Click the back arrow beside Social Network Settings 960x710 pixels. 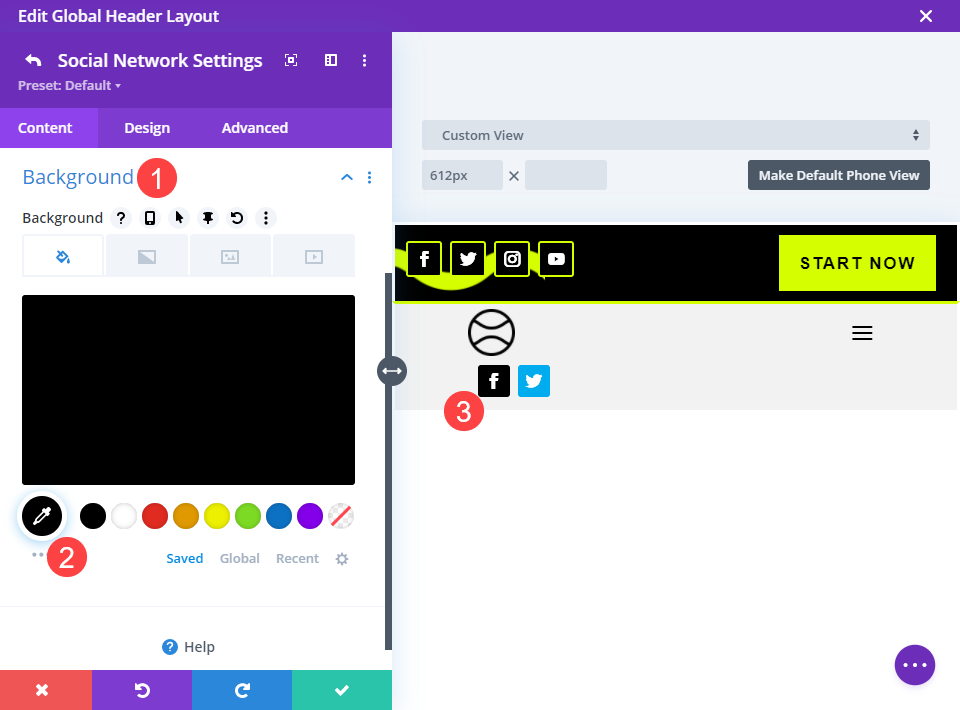point(33,60)
